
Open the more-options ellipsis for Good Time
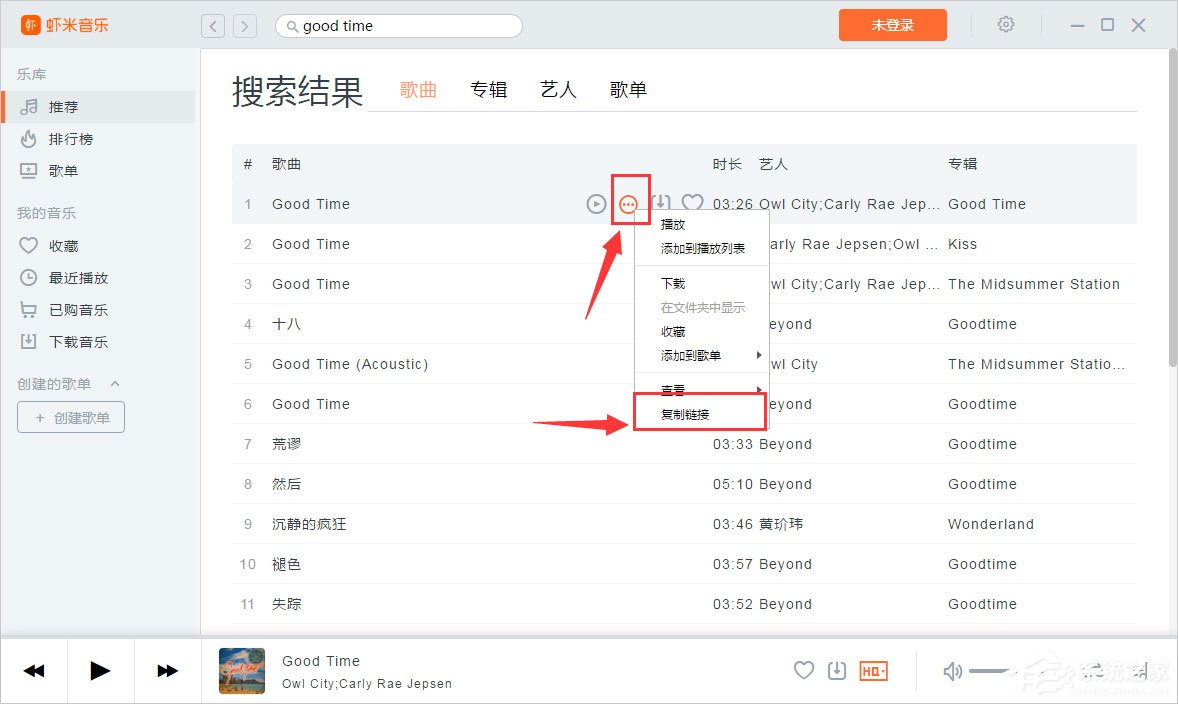628,203
